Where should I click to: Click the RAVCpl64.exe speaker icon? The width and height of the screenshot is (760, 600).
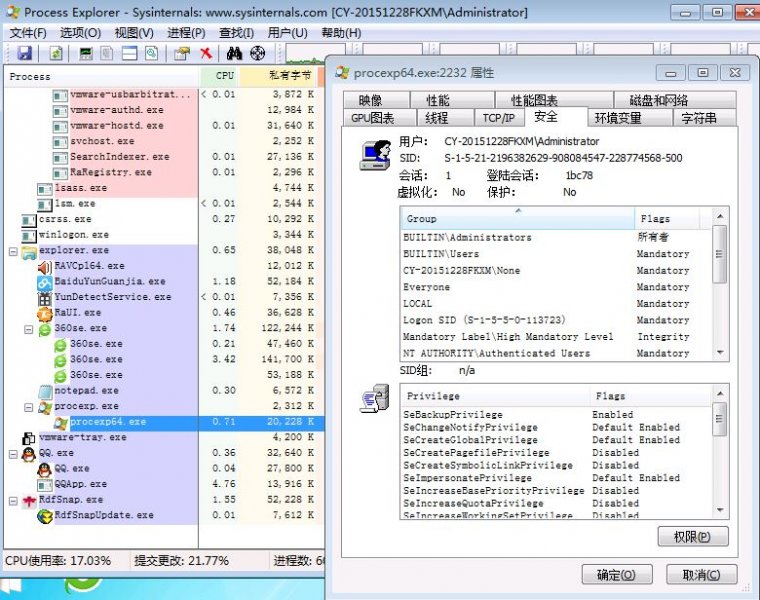point(45,267)
